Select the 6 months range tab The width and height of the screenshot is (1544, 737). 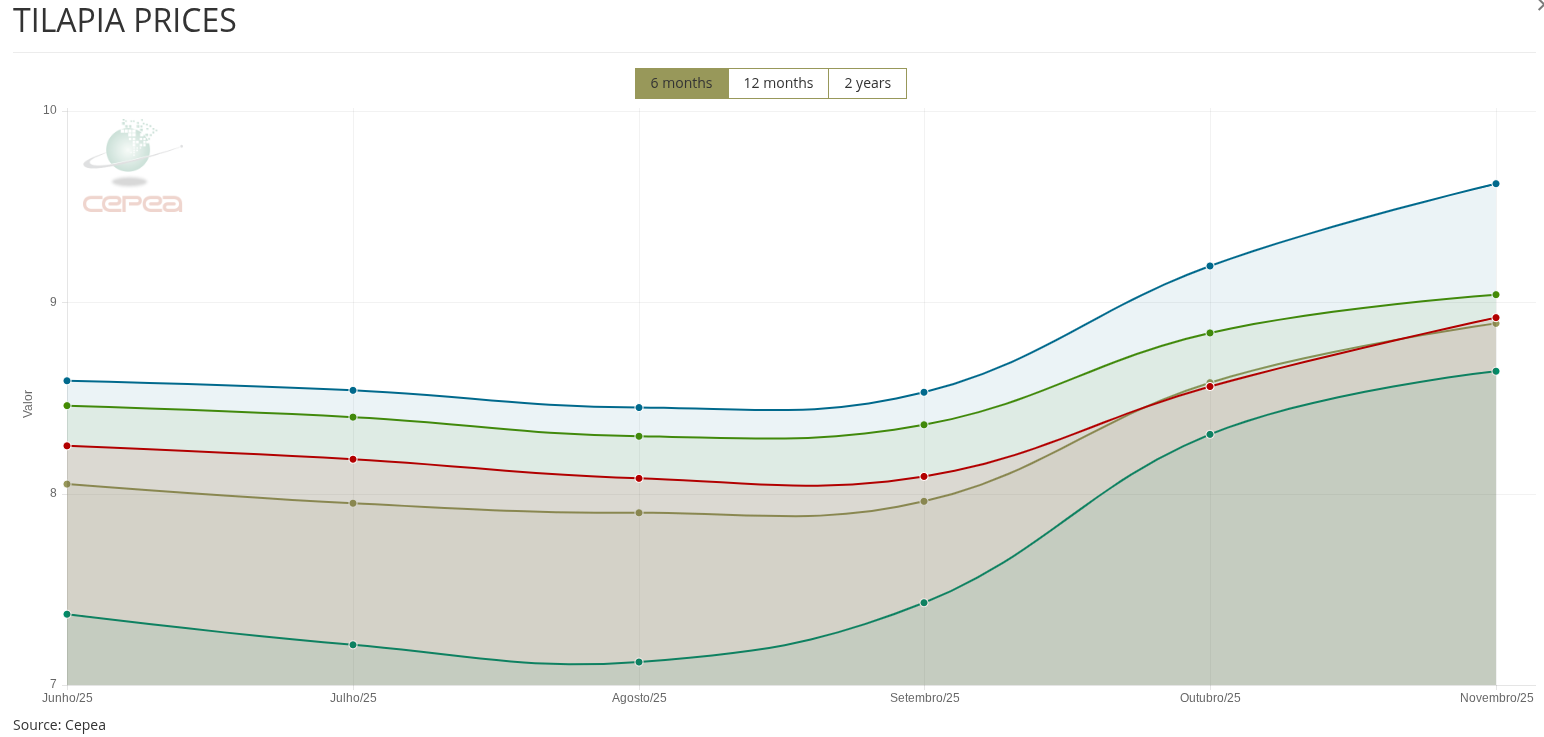(x=681, y=83)
